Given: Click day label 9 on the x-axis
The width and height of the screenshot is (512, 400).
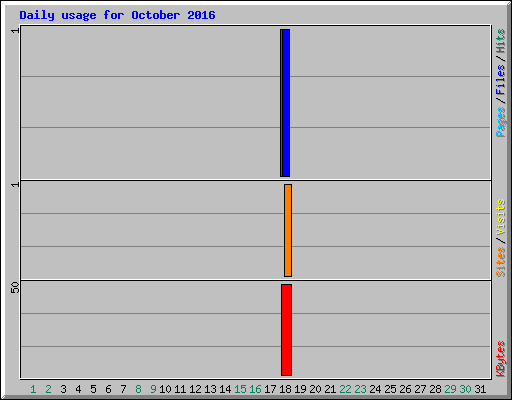Looking at the screenshot, I should (x=153, y=389).
